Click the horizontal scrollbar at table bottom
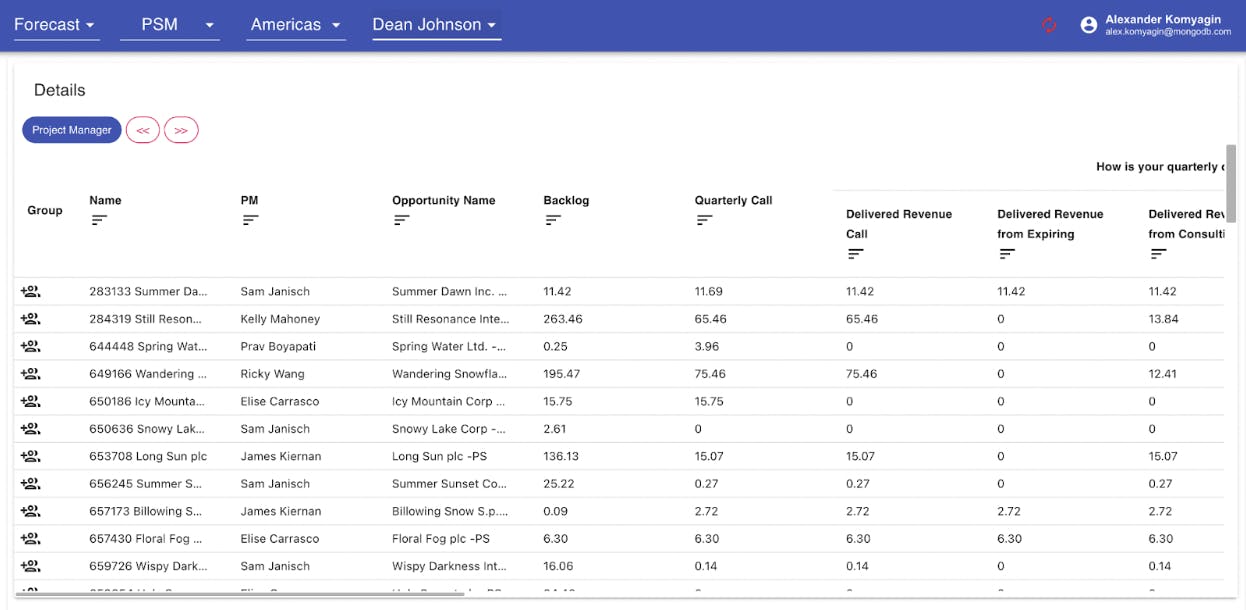This screenshot has height=610, width=1246. [240, 595]
